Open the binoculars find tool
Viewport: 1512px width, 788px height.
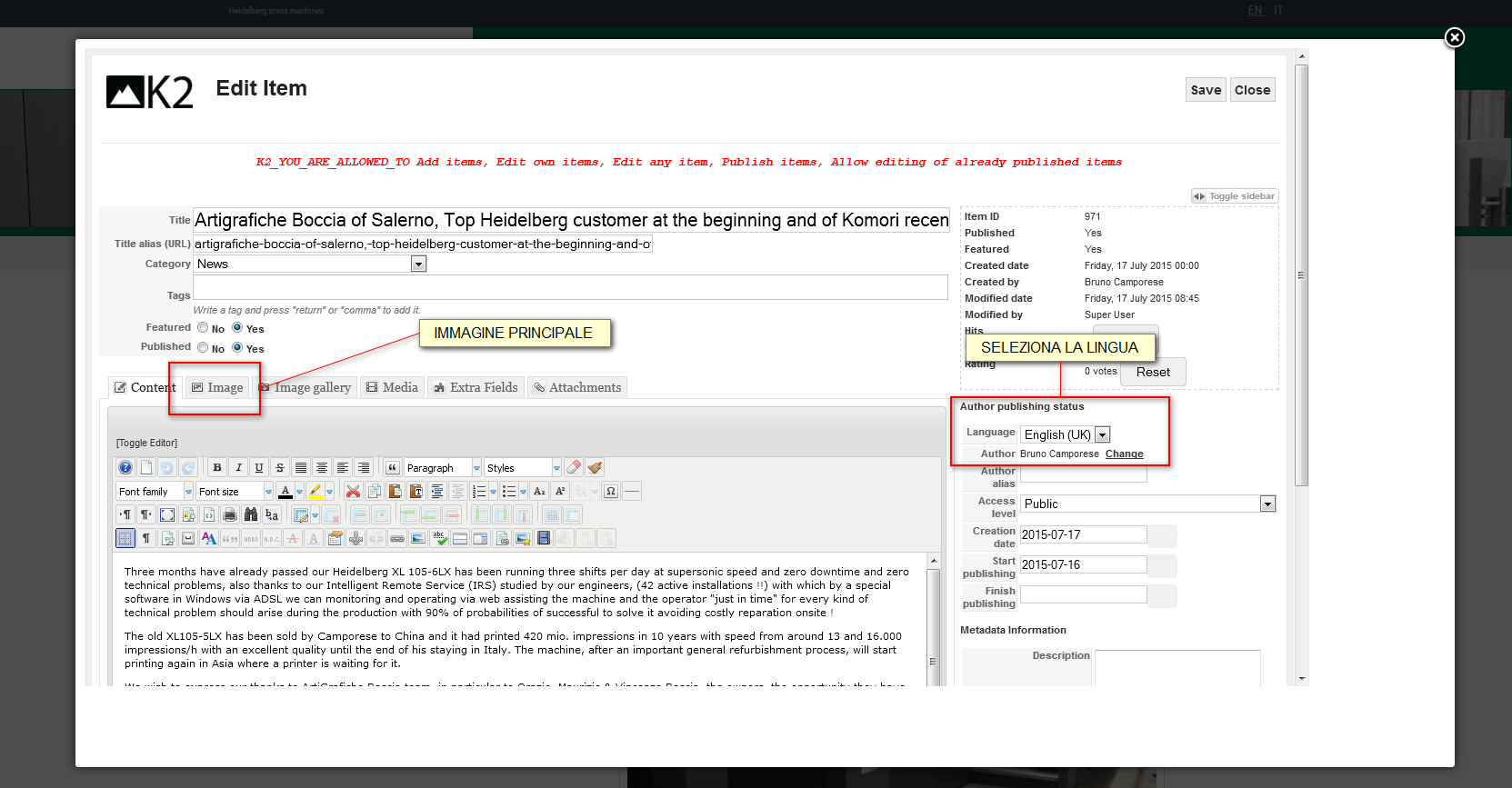coord(251,514)
